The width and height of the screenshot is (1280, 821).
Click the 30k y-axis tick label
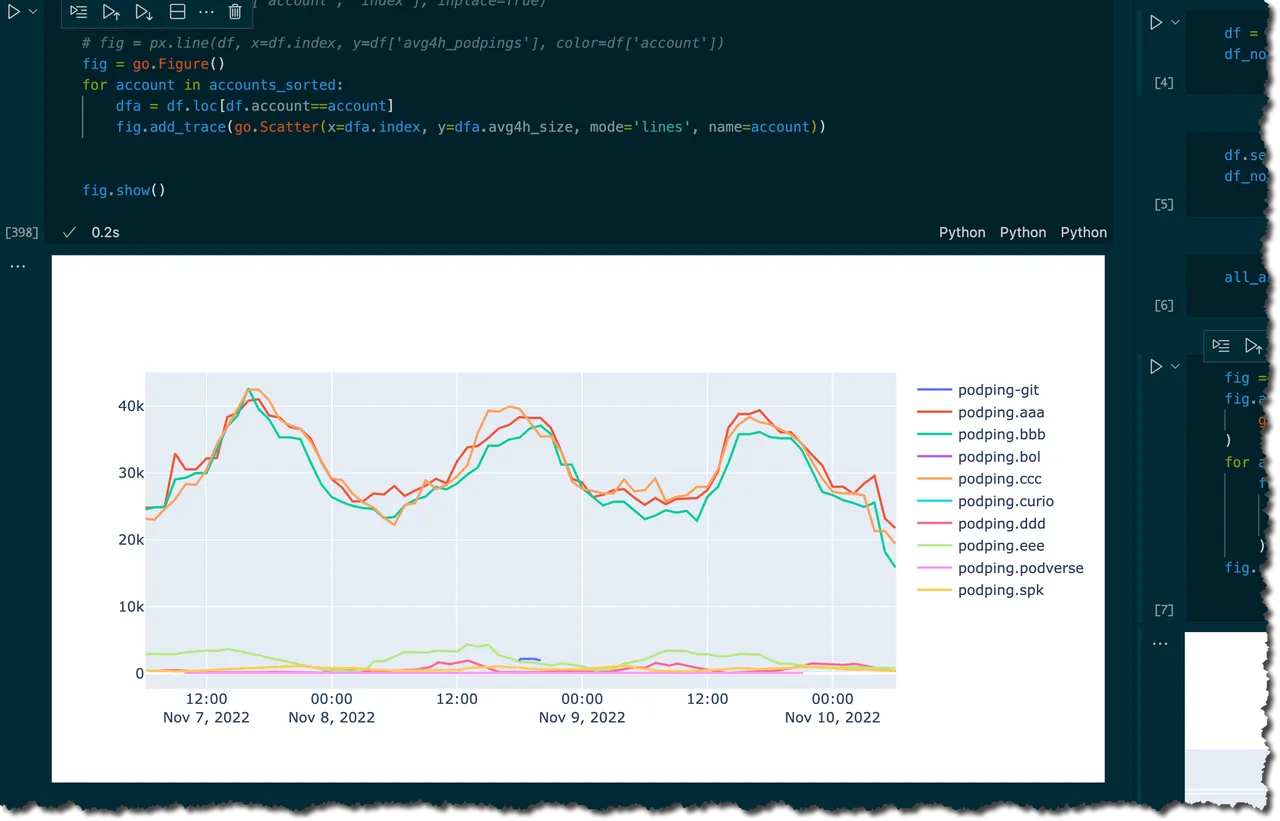pos(132,473)
